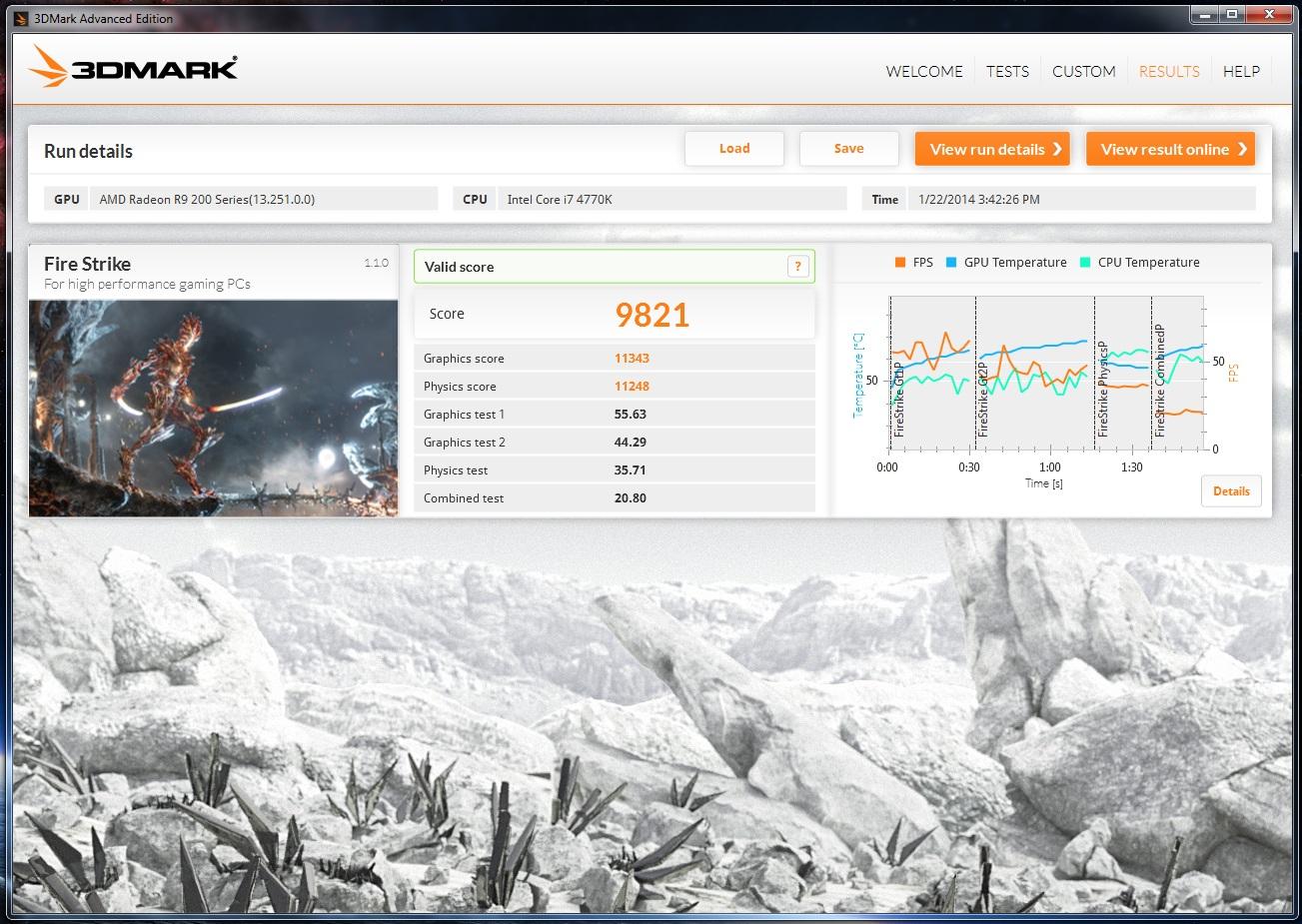Go to the WELCOME tab
The image size is (1302, 924).
click(924, 71)
